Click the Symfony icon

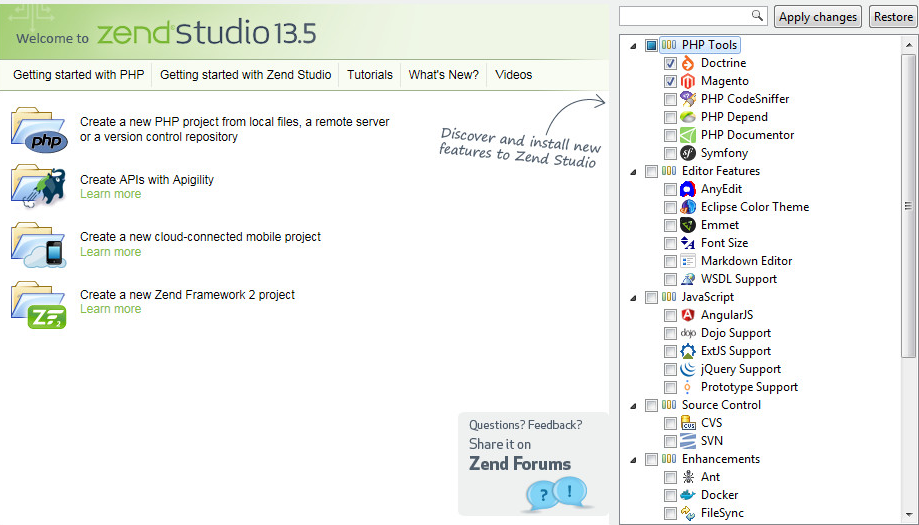click(x=687, y=153)
